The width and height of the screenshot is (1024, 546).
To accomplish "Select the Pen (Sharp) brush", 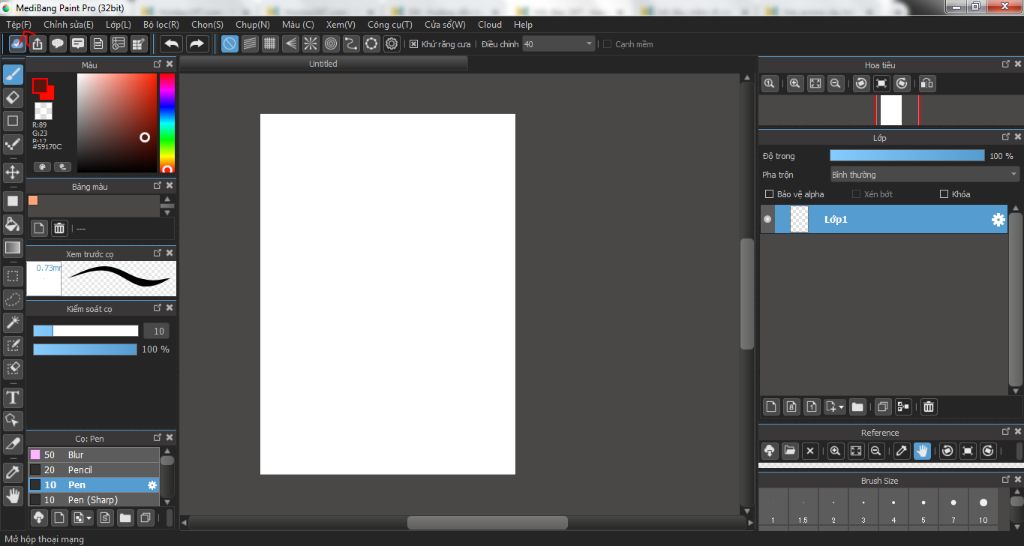I will tap(93, 500).
